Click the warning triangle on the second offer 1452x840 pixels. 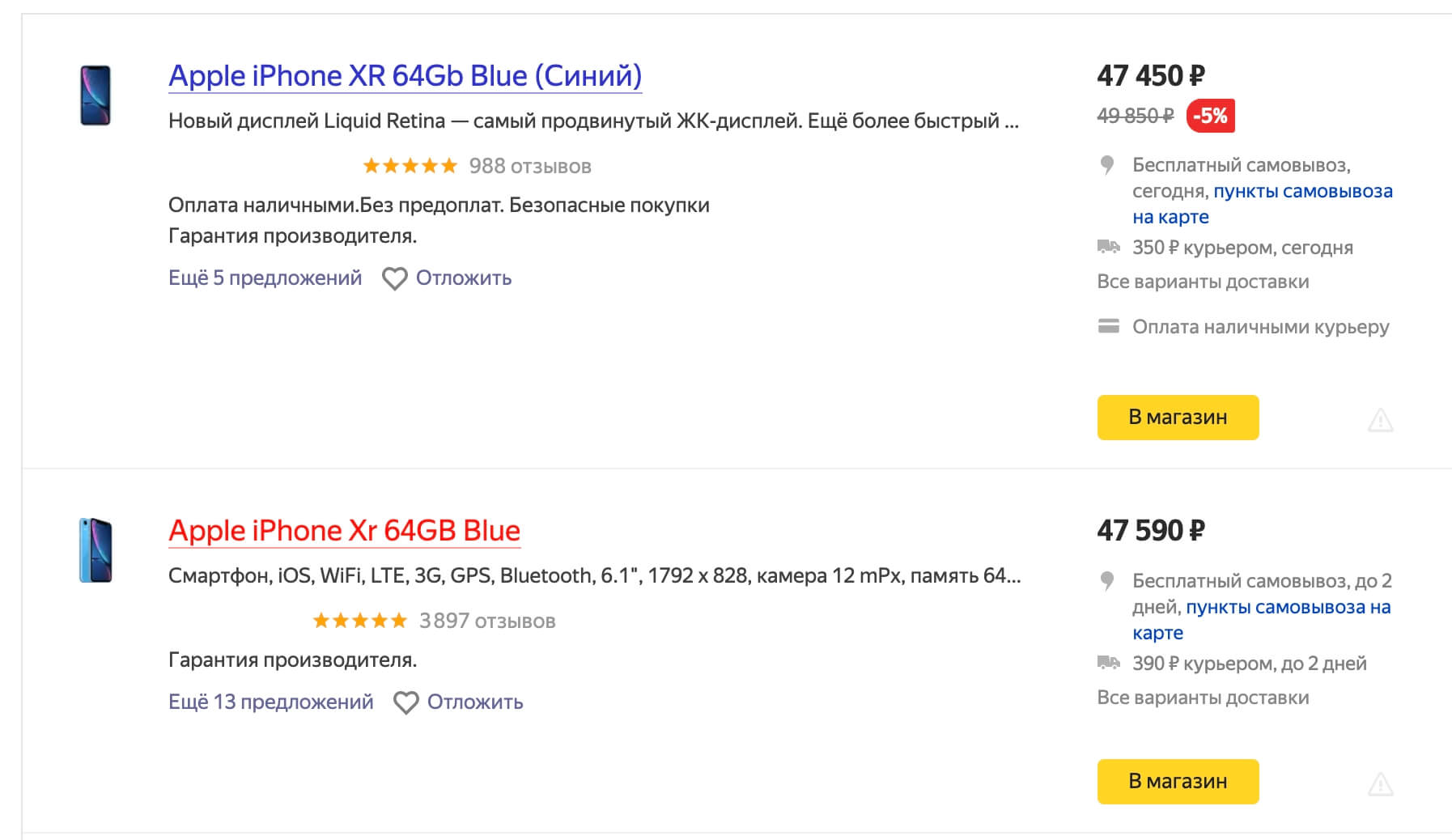[x=1380, y=784]
